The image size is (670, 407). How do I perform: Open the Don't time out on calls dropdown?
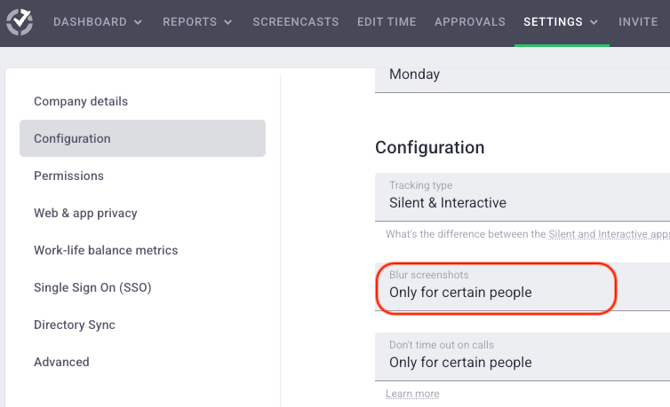[x=520, y=357]
